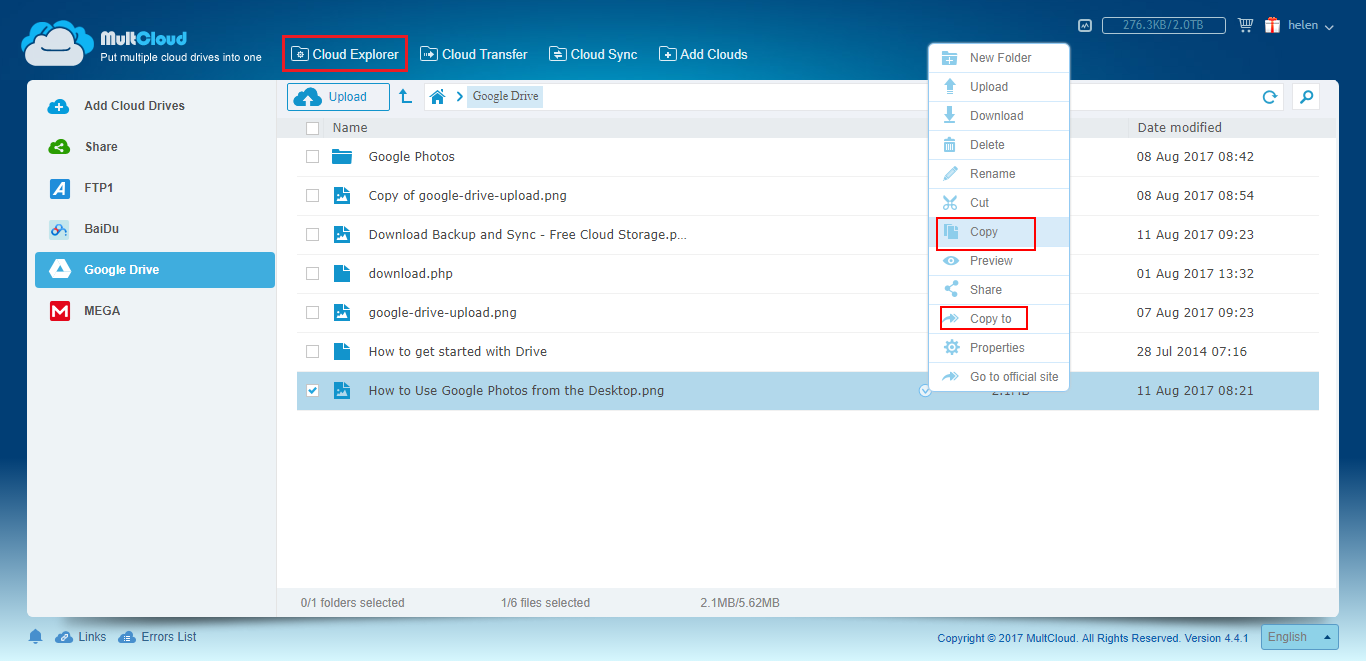Open How to get started with Drive
The height and width of the screenshot is (662, 1366).
tap(458, 352)
